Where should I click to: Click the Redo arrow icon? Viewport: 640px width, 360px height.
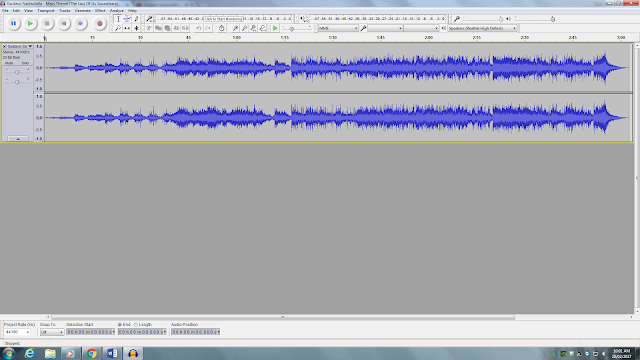click(x=208, y=28)
